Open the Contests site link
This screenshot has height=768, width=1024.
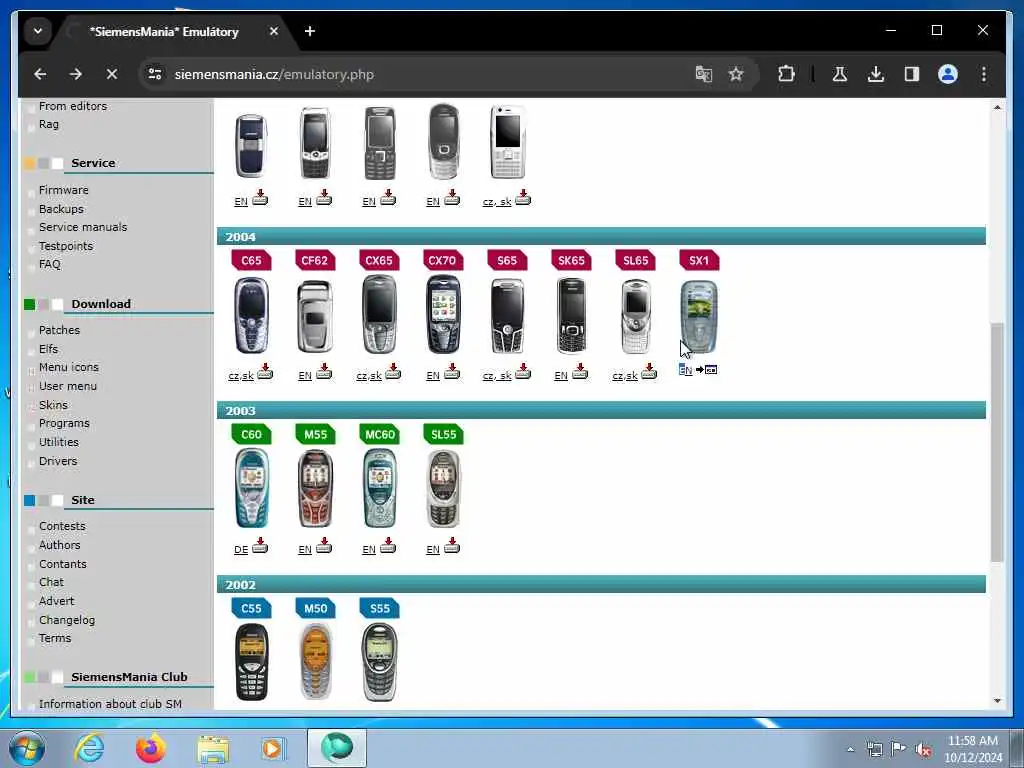coord(62,526)
